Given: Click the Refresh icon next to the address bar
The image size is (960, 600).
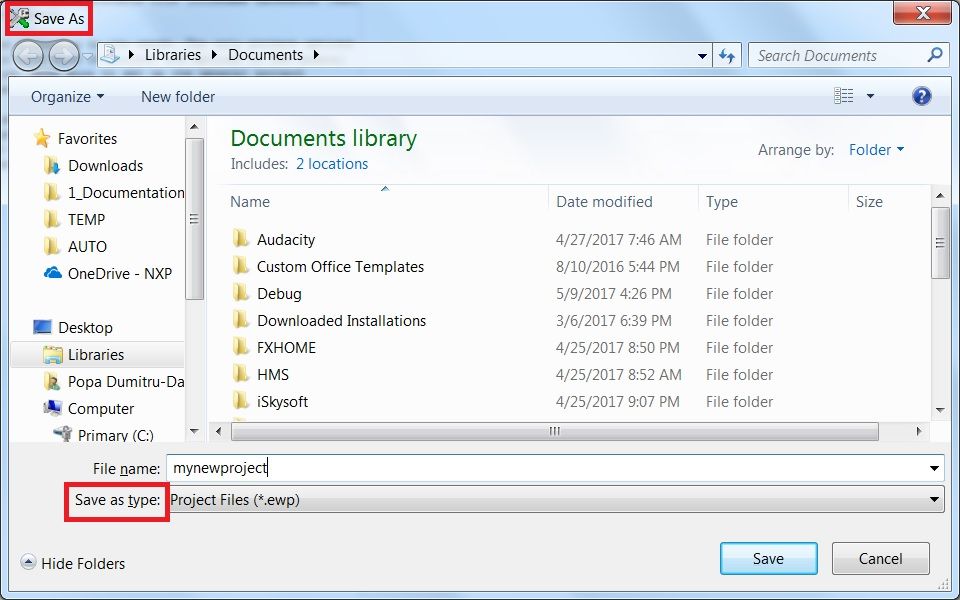Looking at the screenshot, I should [x=727, y=56].
